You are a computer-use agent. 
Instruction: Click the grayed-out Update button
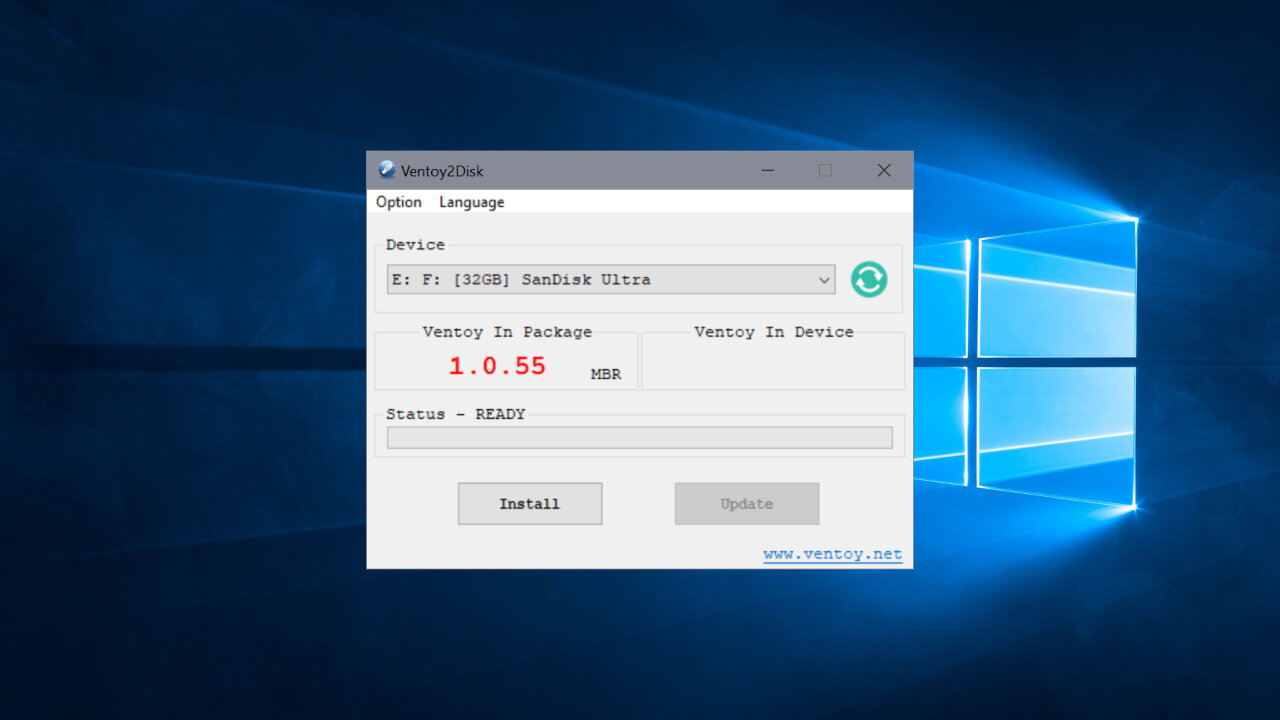pyautogui.click(x=746, y=503)
